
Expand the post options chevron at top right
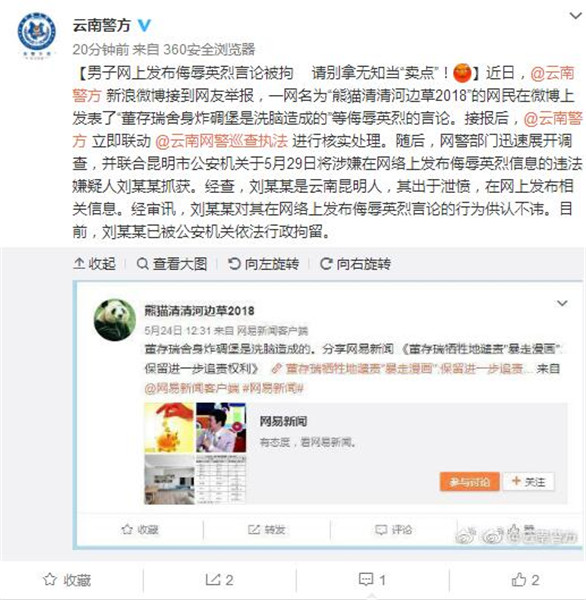pos(576,16)
